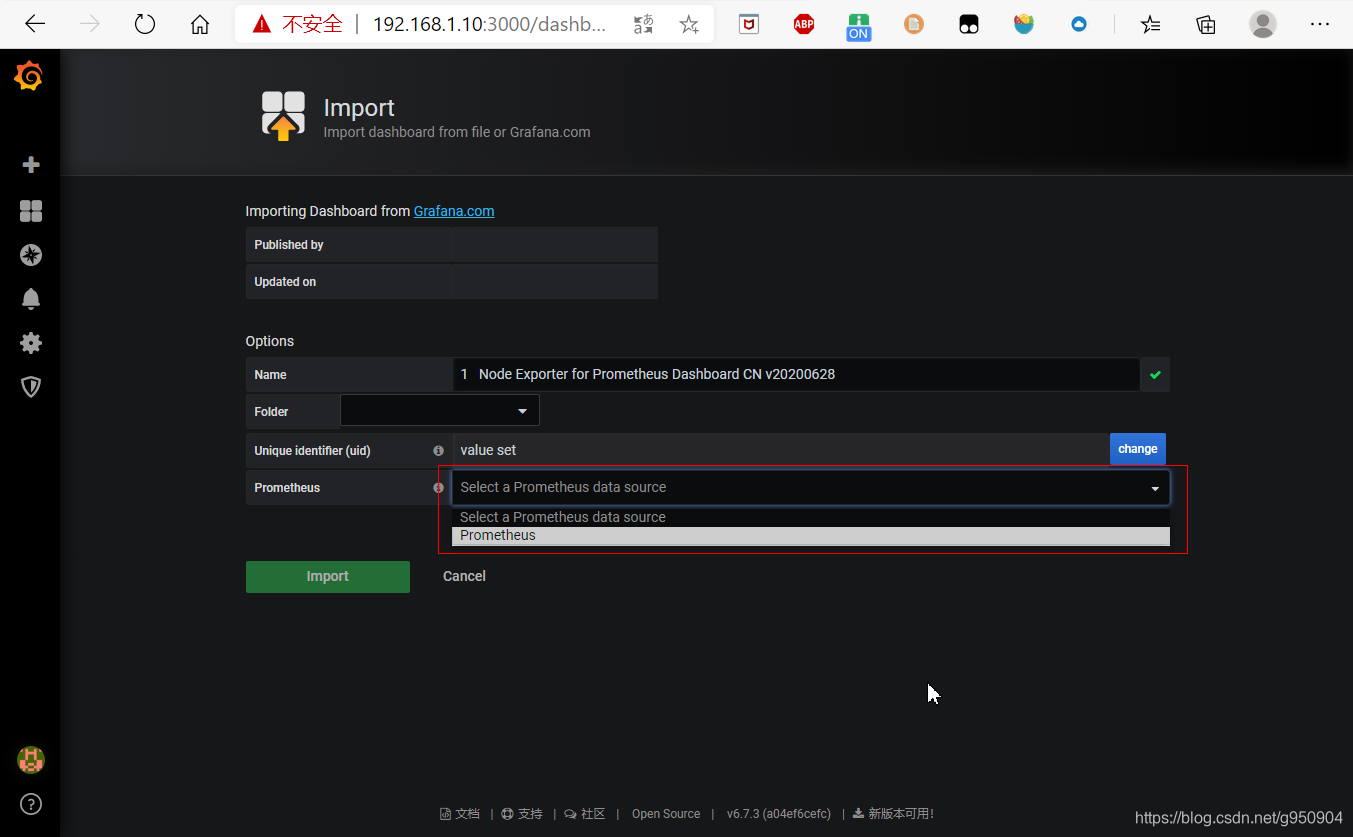Open the black mask extension icon
Screen dimensions: 1353x837
click(969, 24)
